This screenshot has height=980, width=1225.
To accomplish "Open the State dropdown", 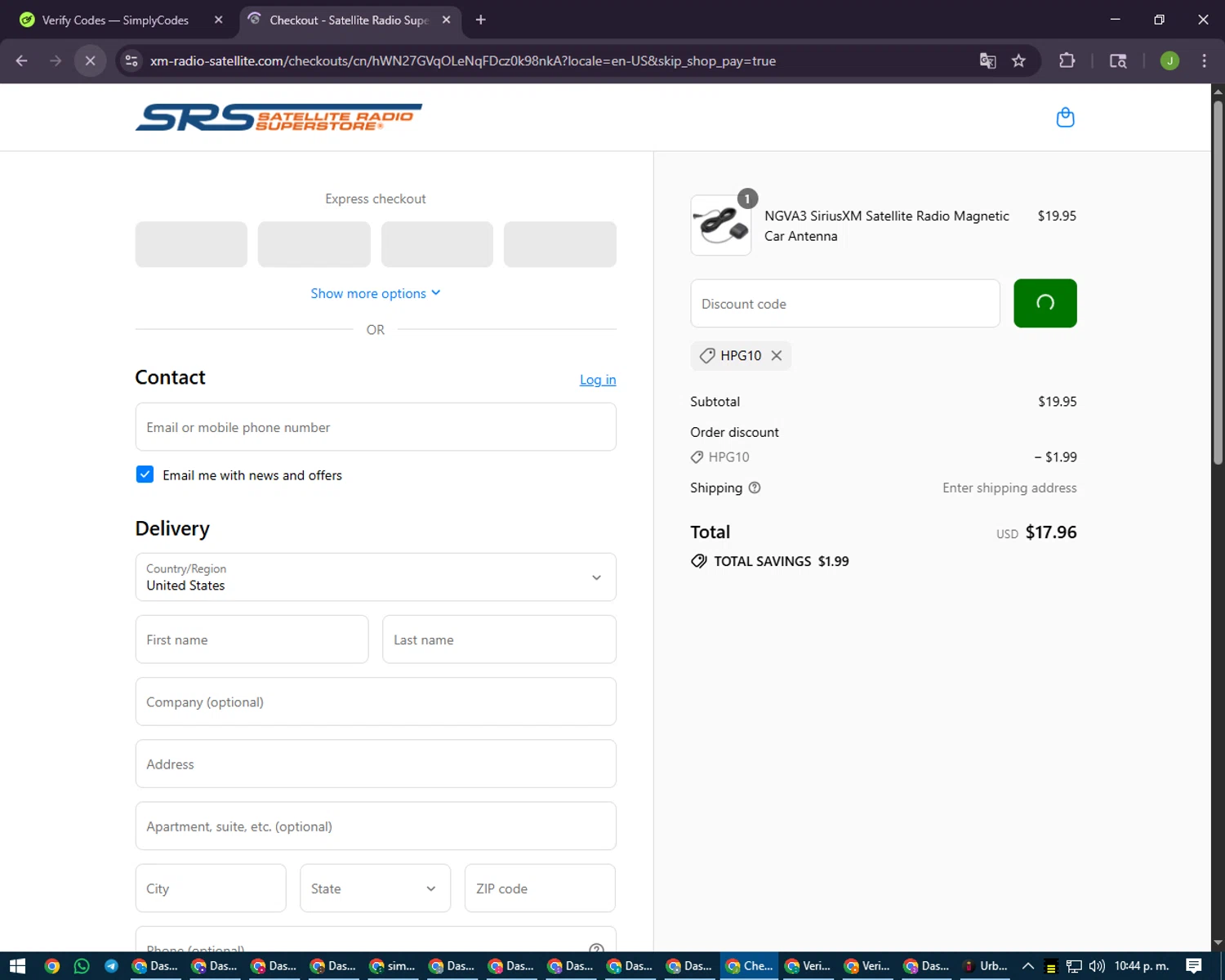I will pos(375,889).
